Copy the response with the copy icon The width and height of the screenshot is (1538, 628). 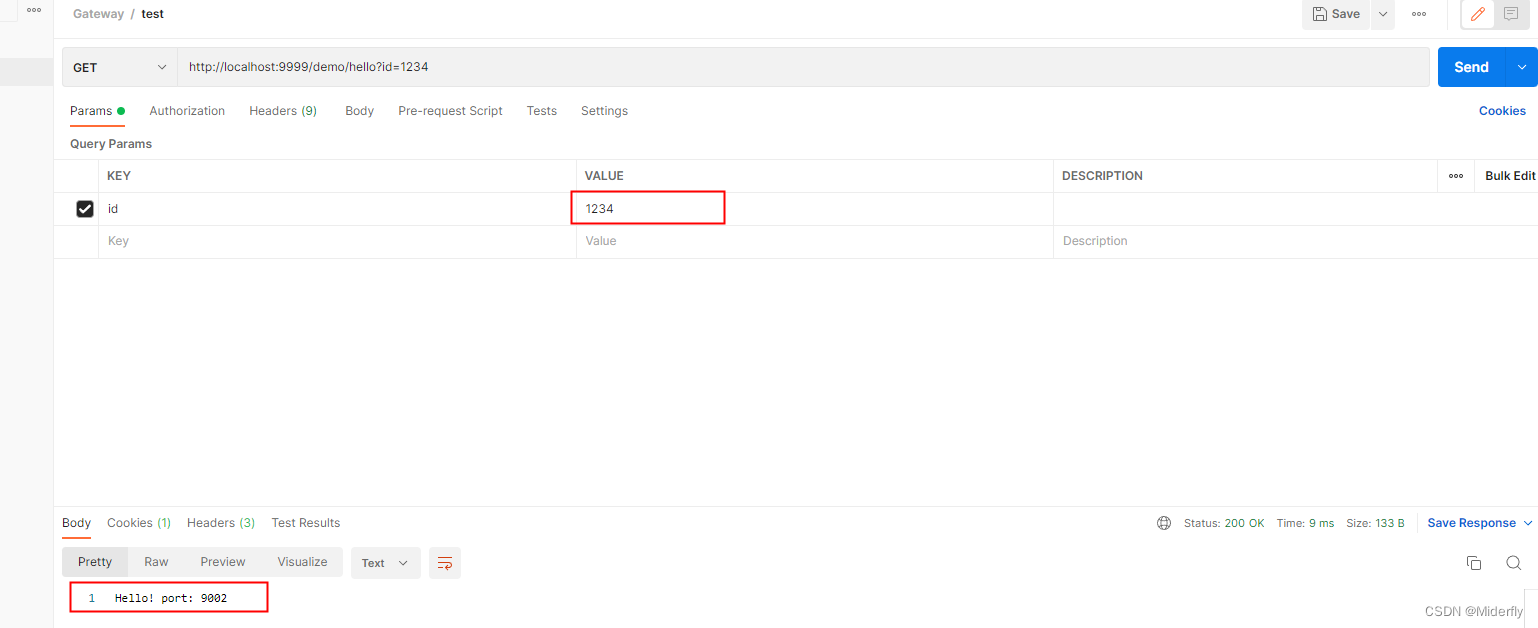pyautogui.click(x=1473, y=563)
